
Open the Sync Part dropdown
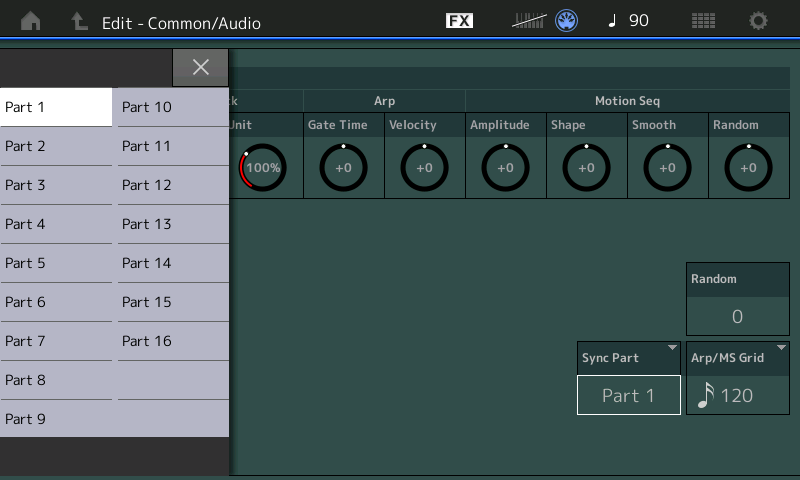[629, 358]
